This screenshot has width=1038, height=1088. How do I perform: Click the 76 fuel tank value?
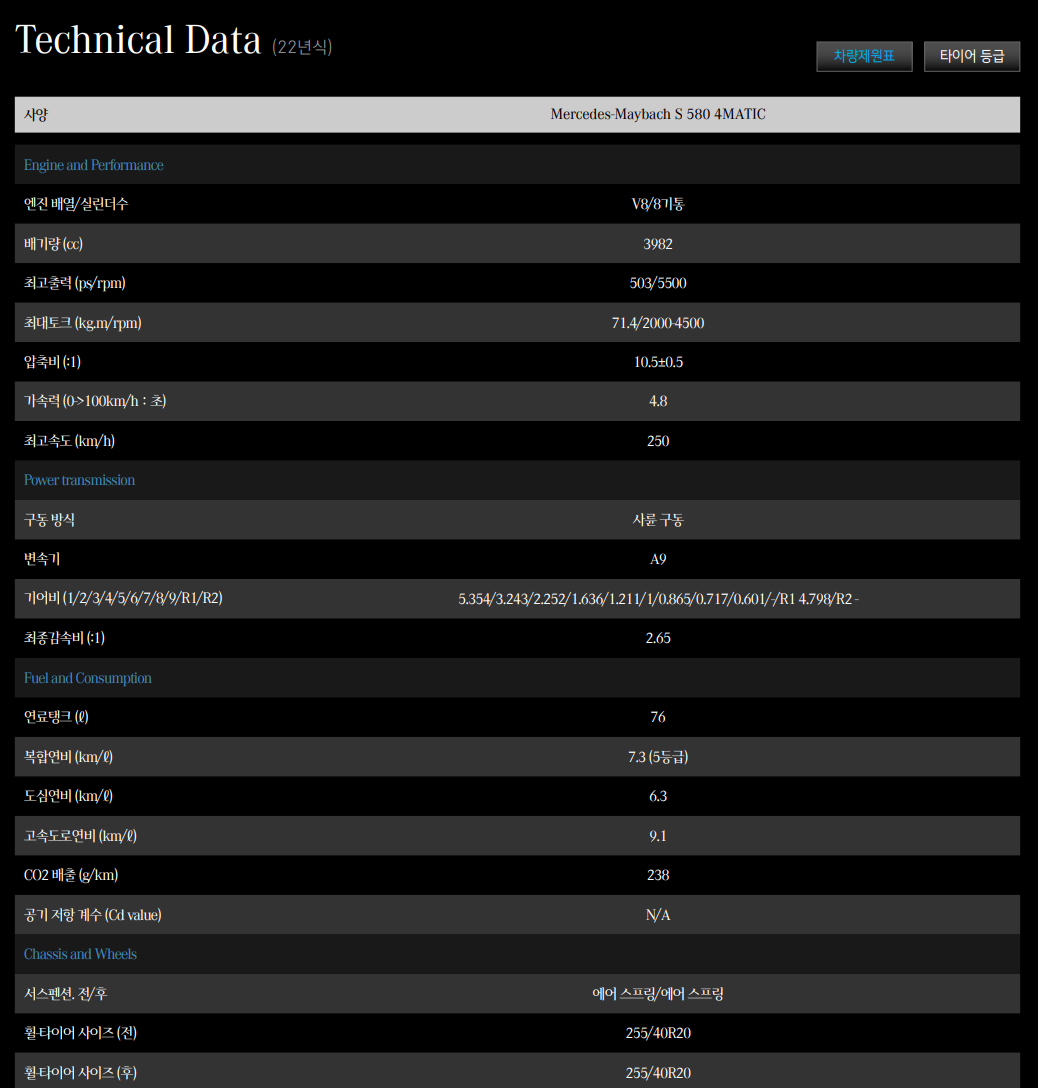coord(658,717)
